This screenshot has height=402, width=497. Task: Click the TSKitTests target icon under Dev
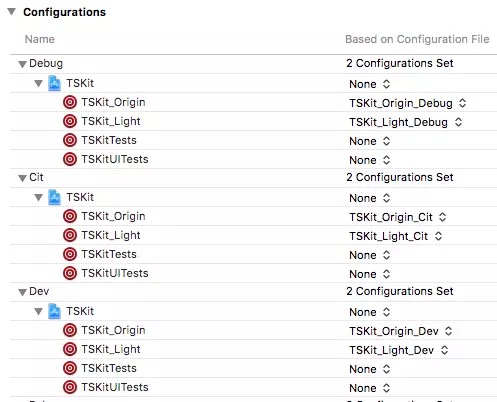[70, 368]
